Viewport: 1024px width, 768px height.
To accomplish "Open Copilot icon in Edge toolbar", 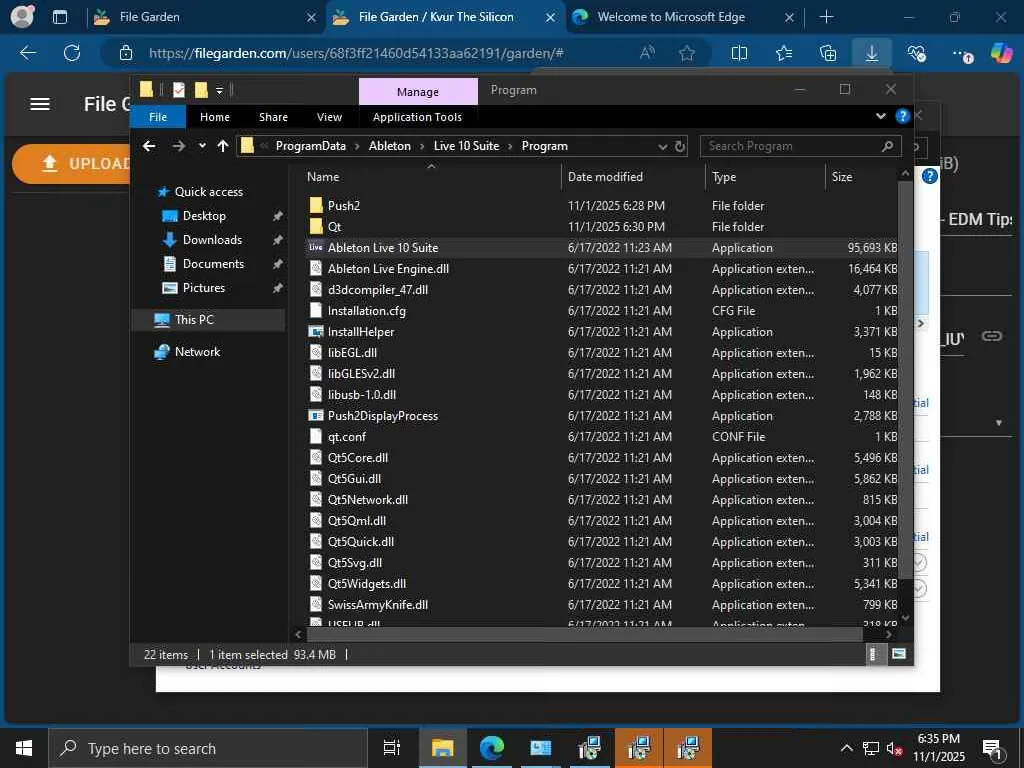I will pos(1000,53).
